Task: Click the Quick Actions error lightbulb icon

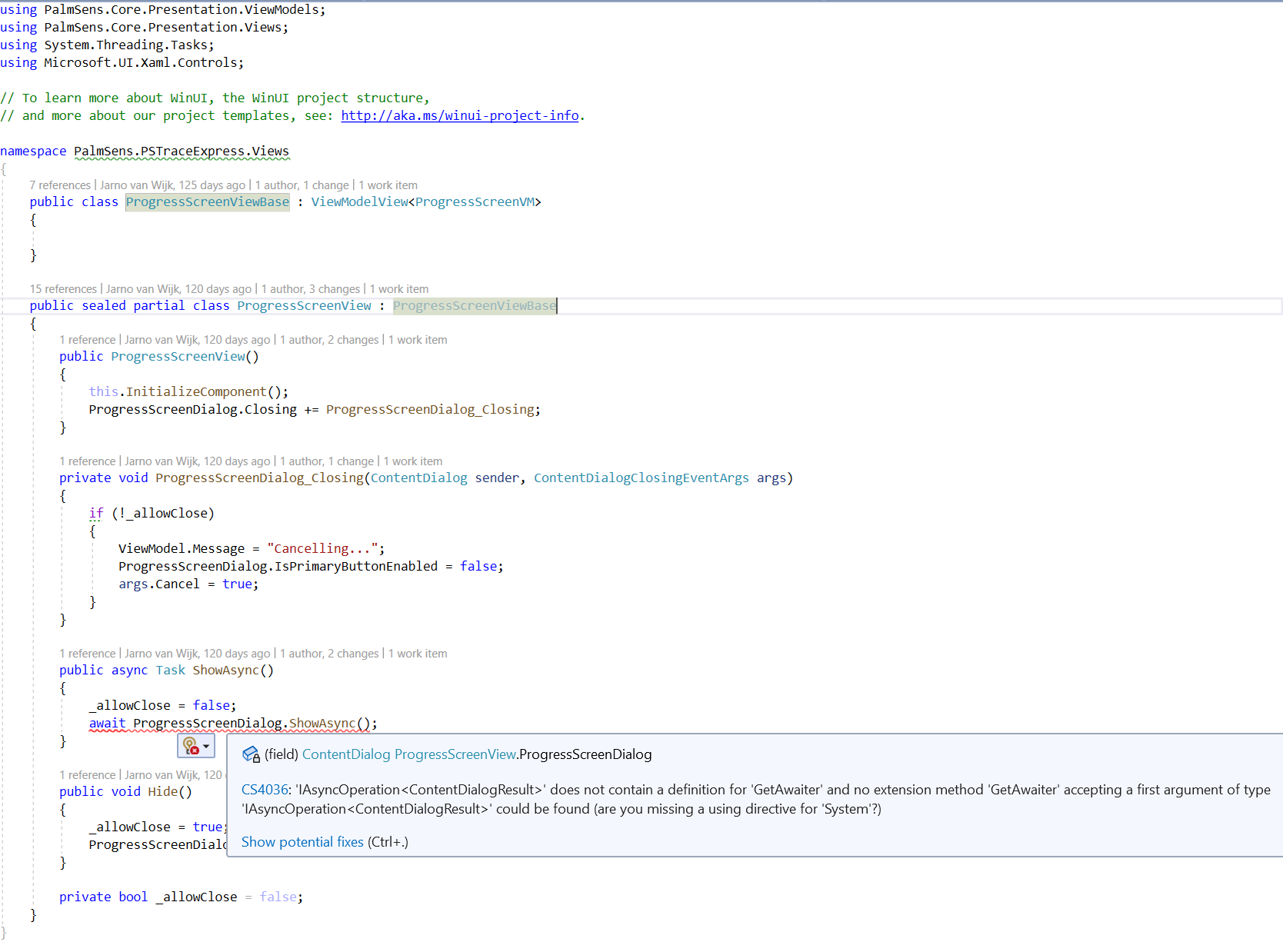Action: click(x=190, y=745)
